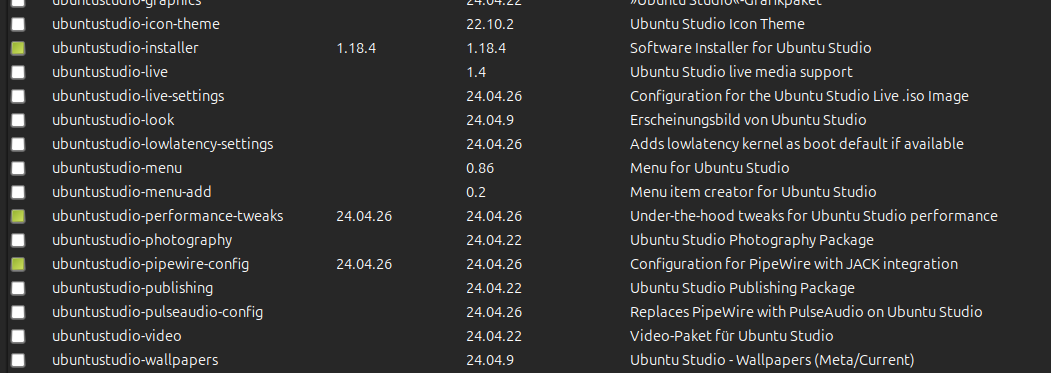Image resolution: width=1051 pixels, height=373 pixels.
Task: Toggle the green ubuntustudio-pipewire-config status box
Action: click(x=18, y=264)
